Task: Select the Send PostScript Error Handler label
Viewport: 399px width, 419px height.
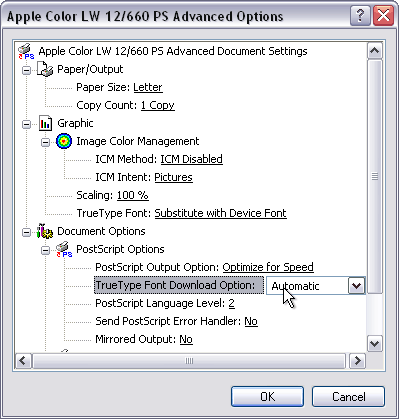Action: click(168, 321)
